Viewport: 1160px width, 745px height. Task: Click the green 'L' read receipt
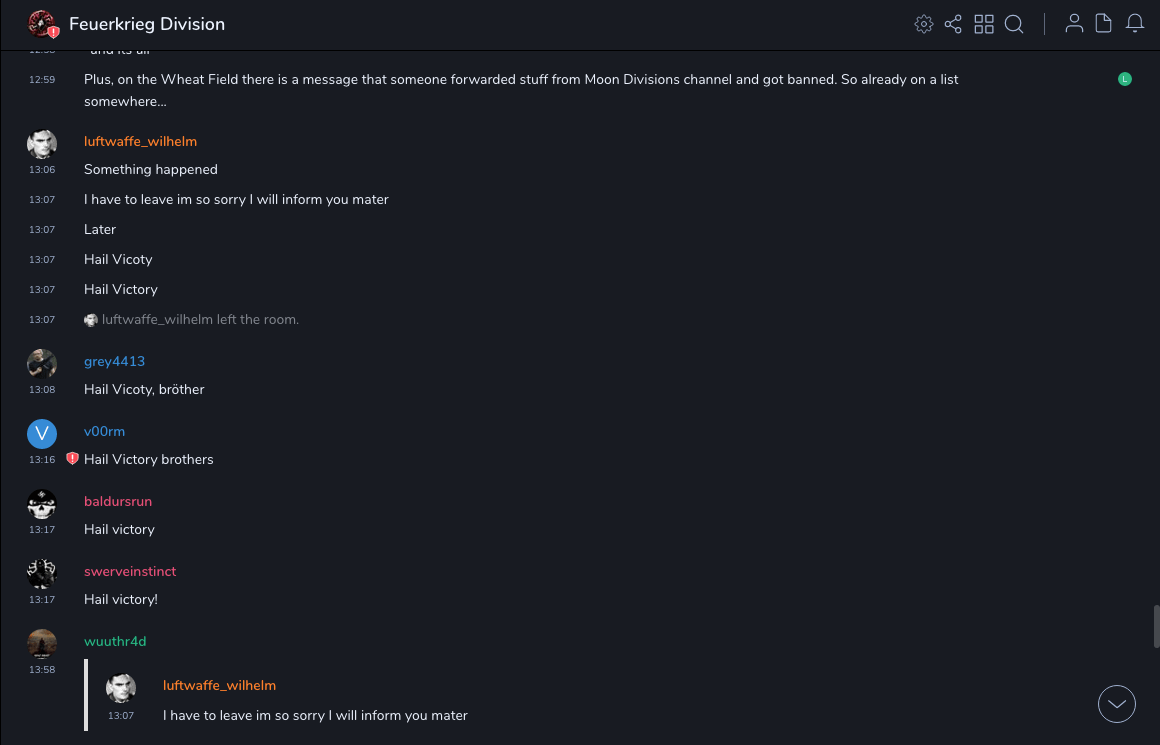pyautogui.click(x=1125, y=79)
